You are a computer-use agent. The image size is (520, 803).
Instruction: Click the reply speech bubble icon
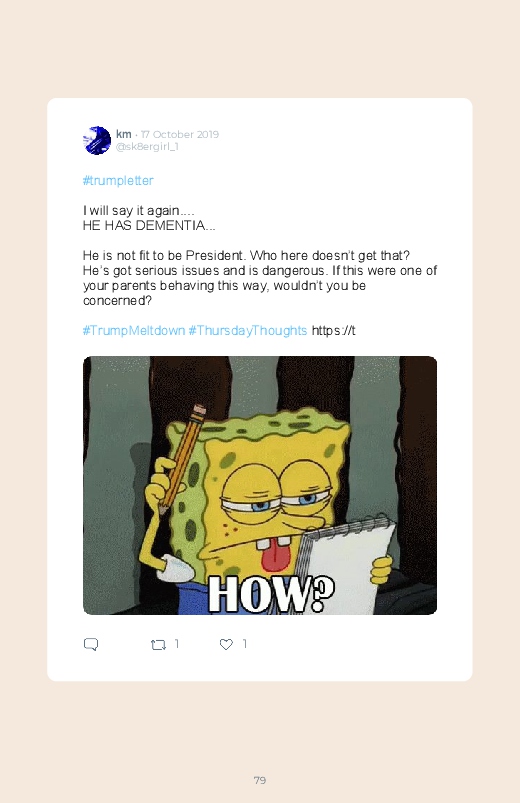[x=91, y=644]
